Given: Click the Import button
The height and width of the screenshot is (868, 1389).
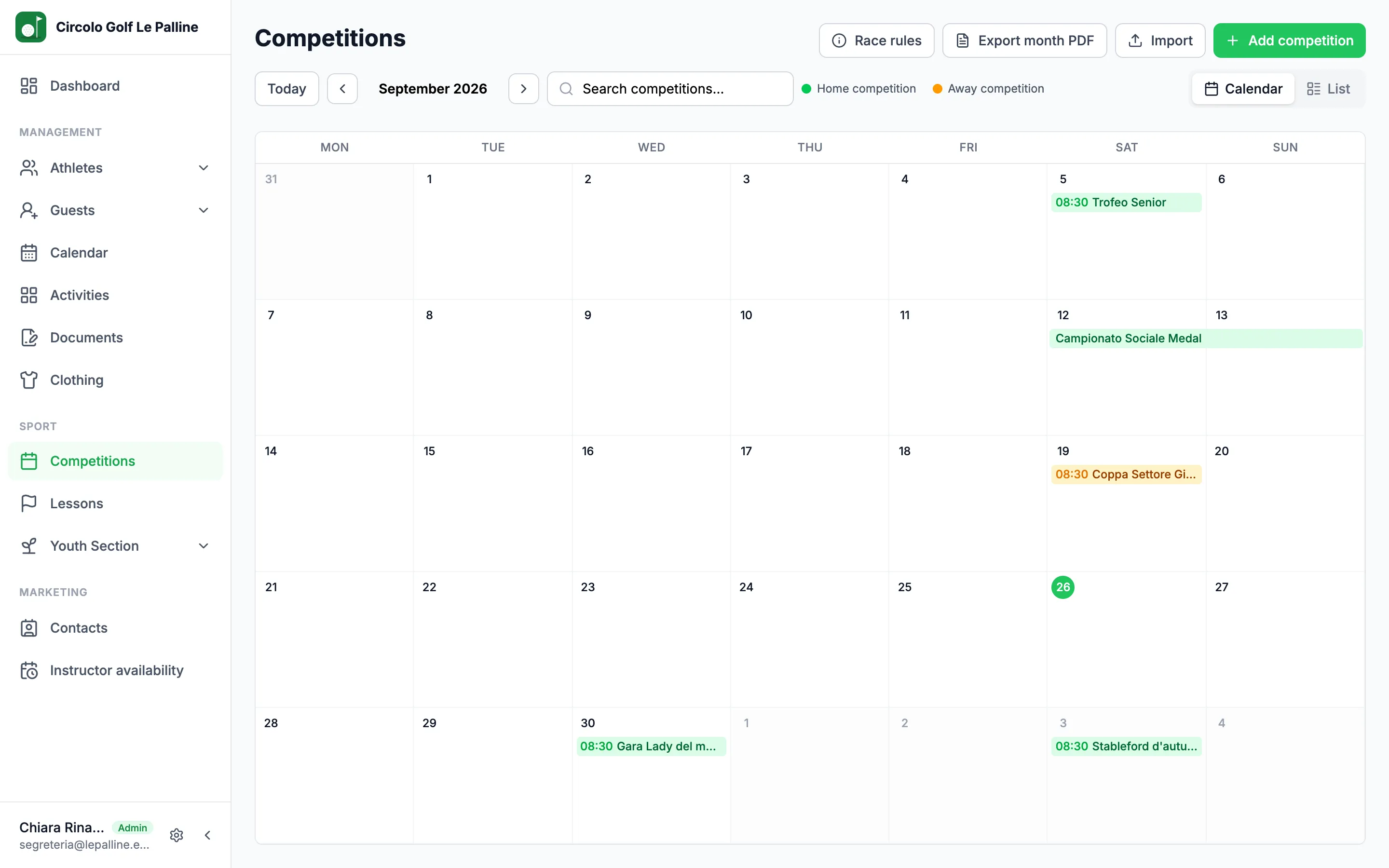Looking at the screenshot, I should [1160, 40].
